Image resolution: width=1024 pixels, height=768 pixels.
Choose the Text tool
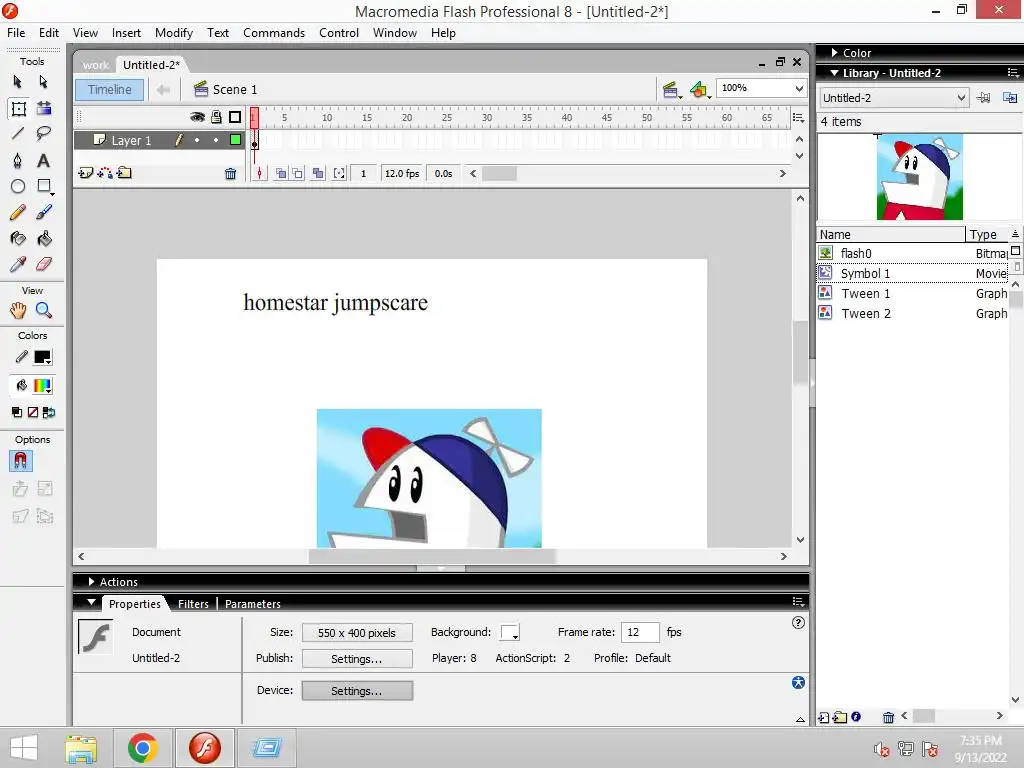(44, 161)
